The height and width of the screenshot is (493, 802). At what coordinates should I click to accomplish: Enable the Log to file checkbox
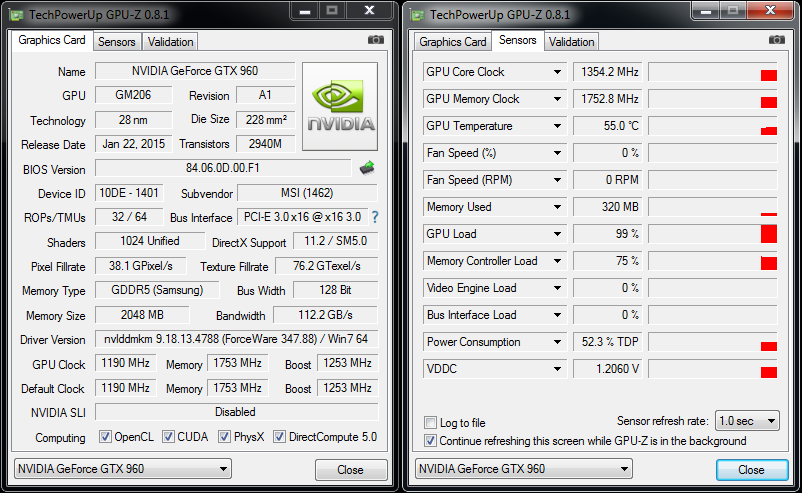pos(431,422)
